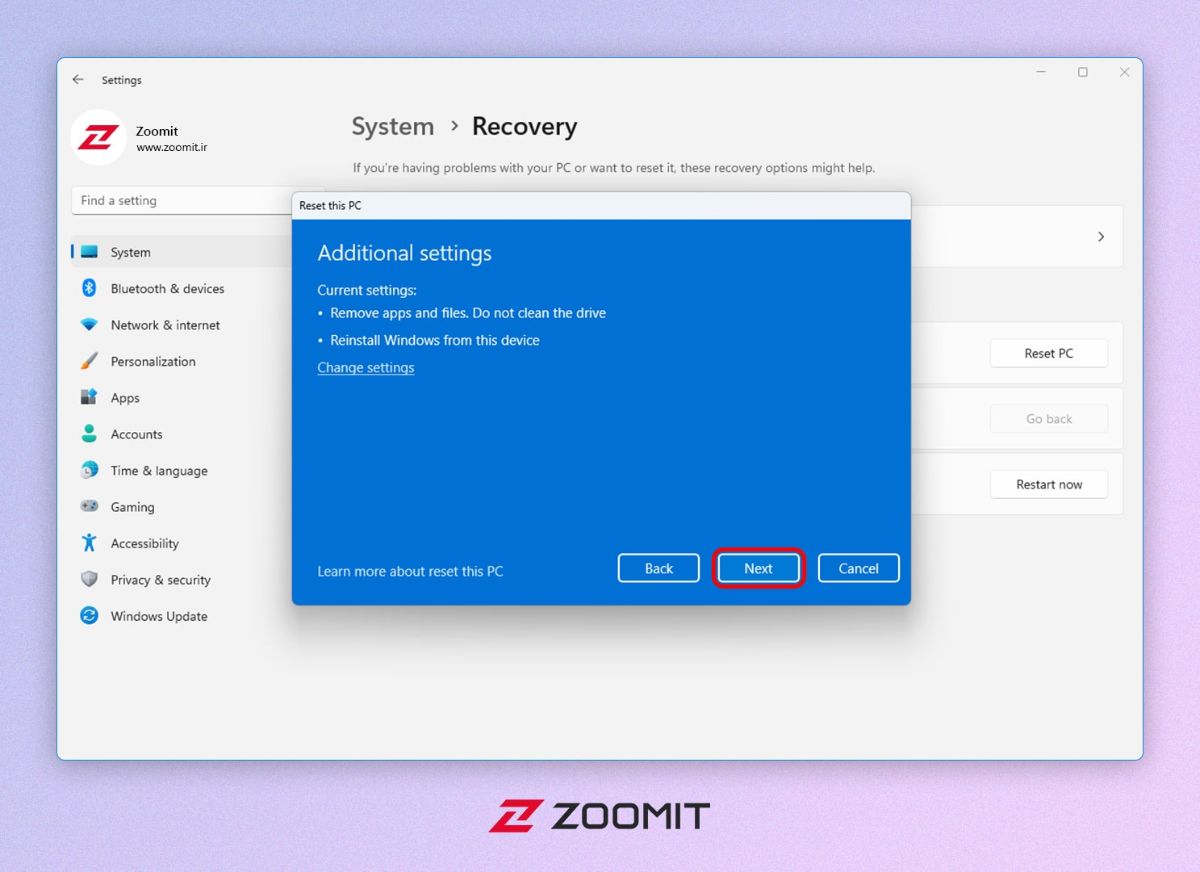
Task: Select the Gaming Xbox icon
Action: point(89,507)
